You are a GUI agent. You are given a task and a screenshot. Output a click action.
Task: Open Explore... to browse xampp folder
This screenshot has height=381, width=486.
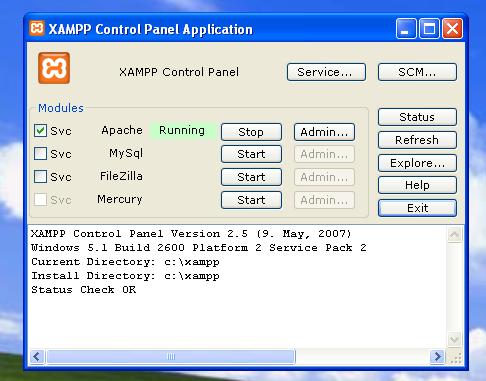click(417, 163)
